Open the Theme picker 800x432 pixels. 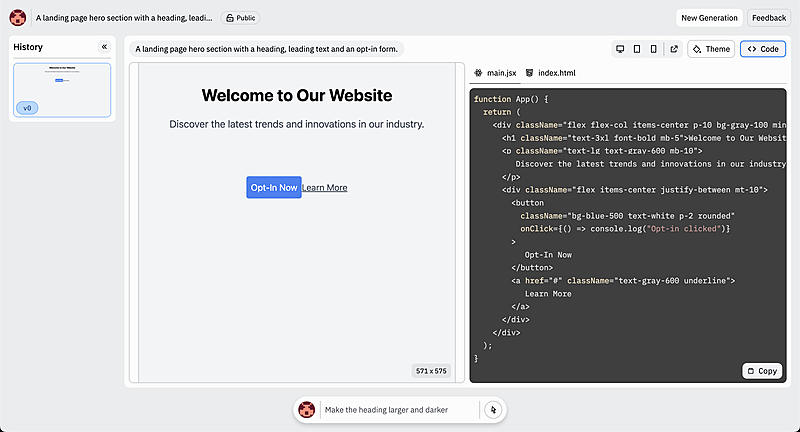[711, 49]
